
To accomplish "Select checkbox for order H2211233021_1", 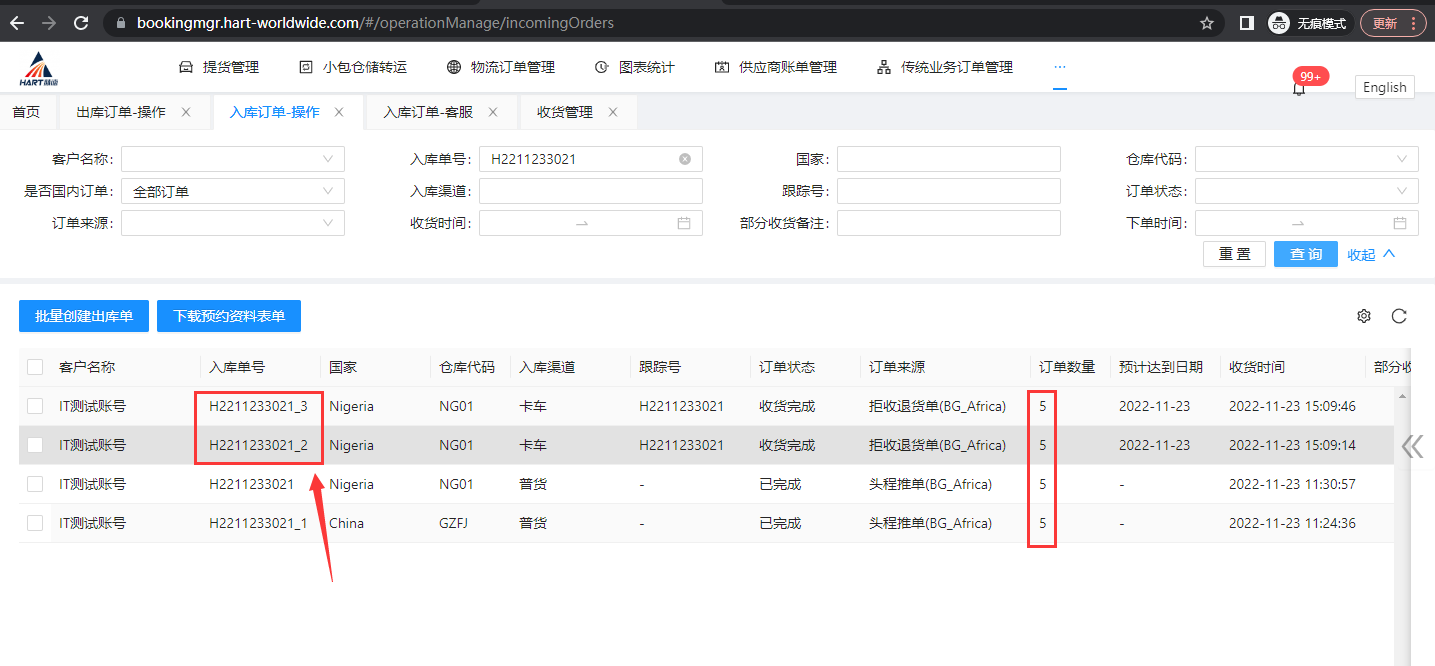I will pyautogui.click(x=35, y=523).
